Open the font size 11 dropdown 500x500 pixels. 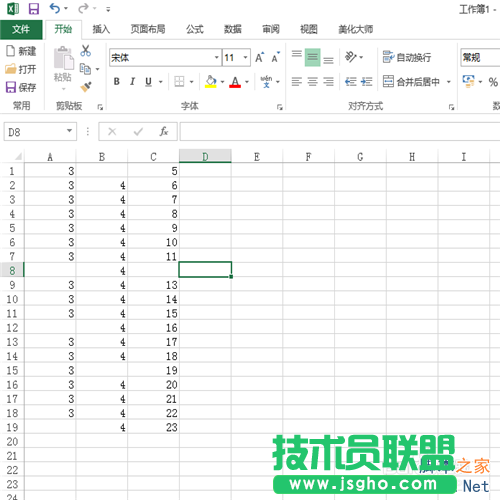[x=245, y=57]
